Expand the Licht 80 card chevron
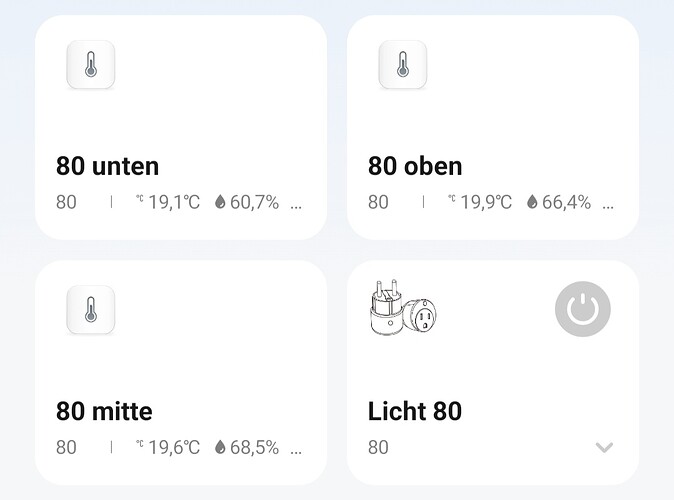The width and height of the screenshot is (674, 500). click(x=603, y=447)
